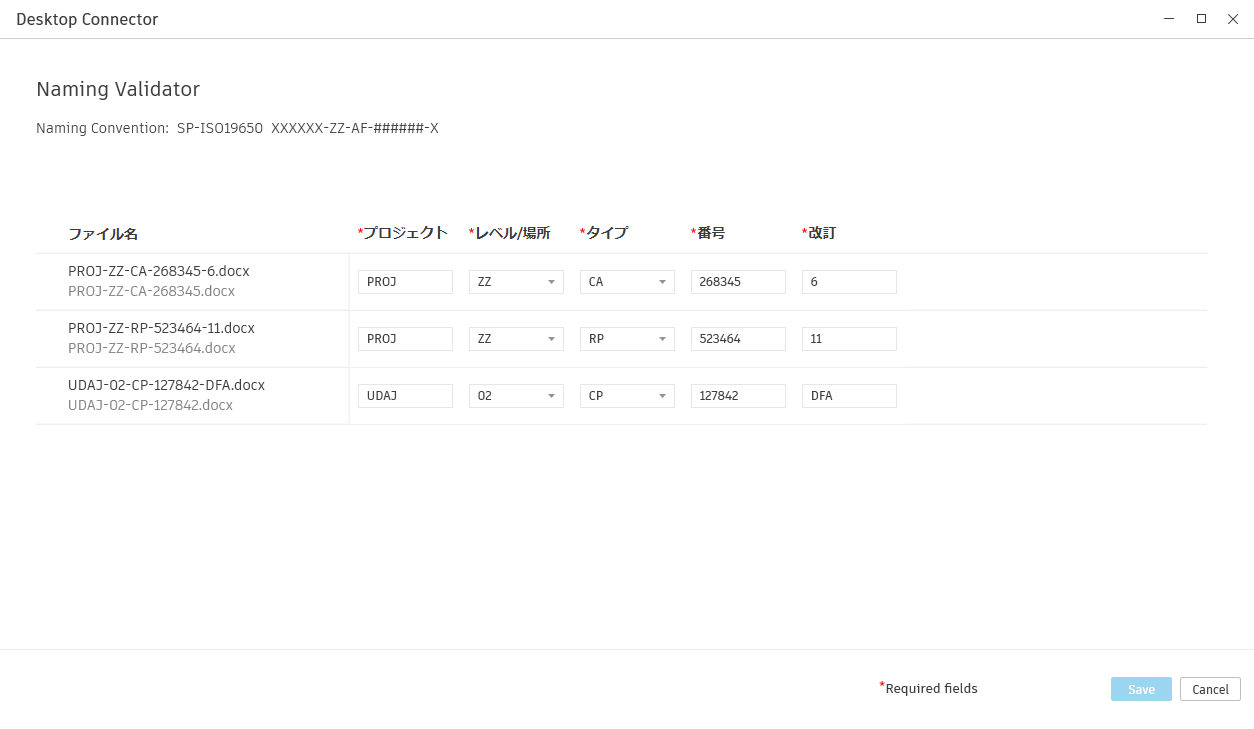
Task: Click the UDAJ-02-CP-127842-DFA.docx file name
Action: tap(166, 384)
